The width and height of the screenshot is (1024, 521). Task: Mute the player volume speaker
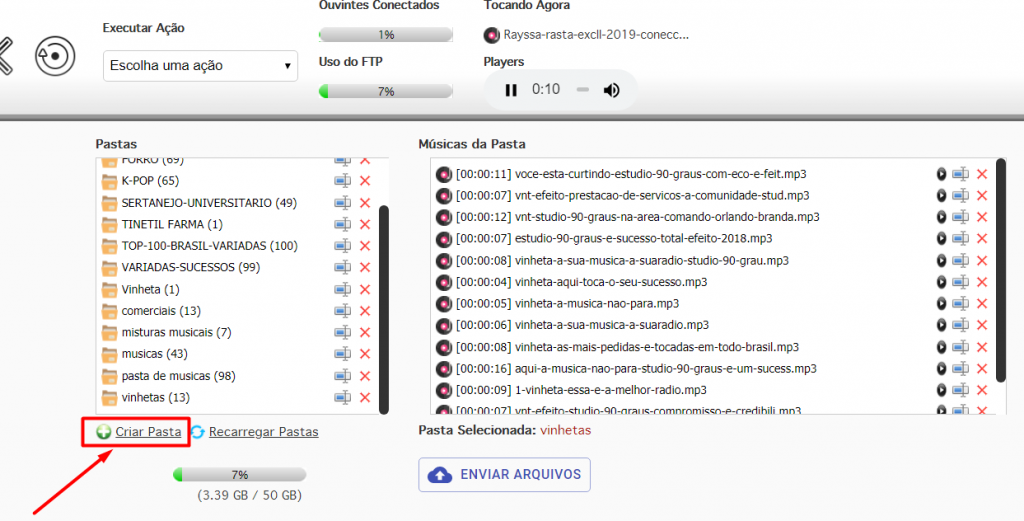click(x=611, y=90)
